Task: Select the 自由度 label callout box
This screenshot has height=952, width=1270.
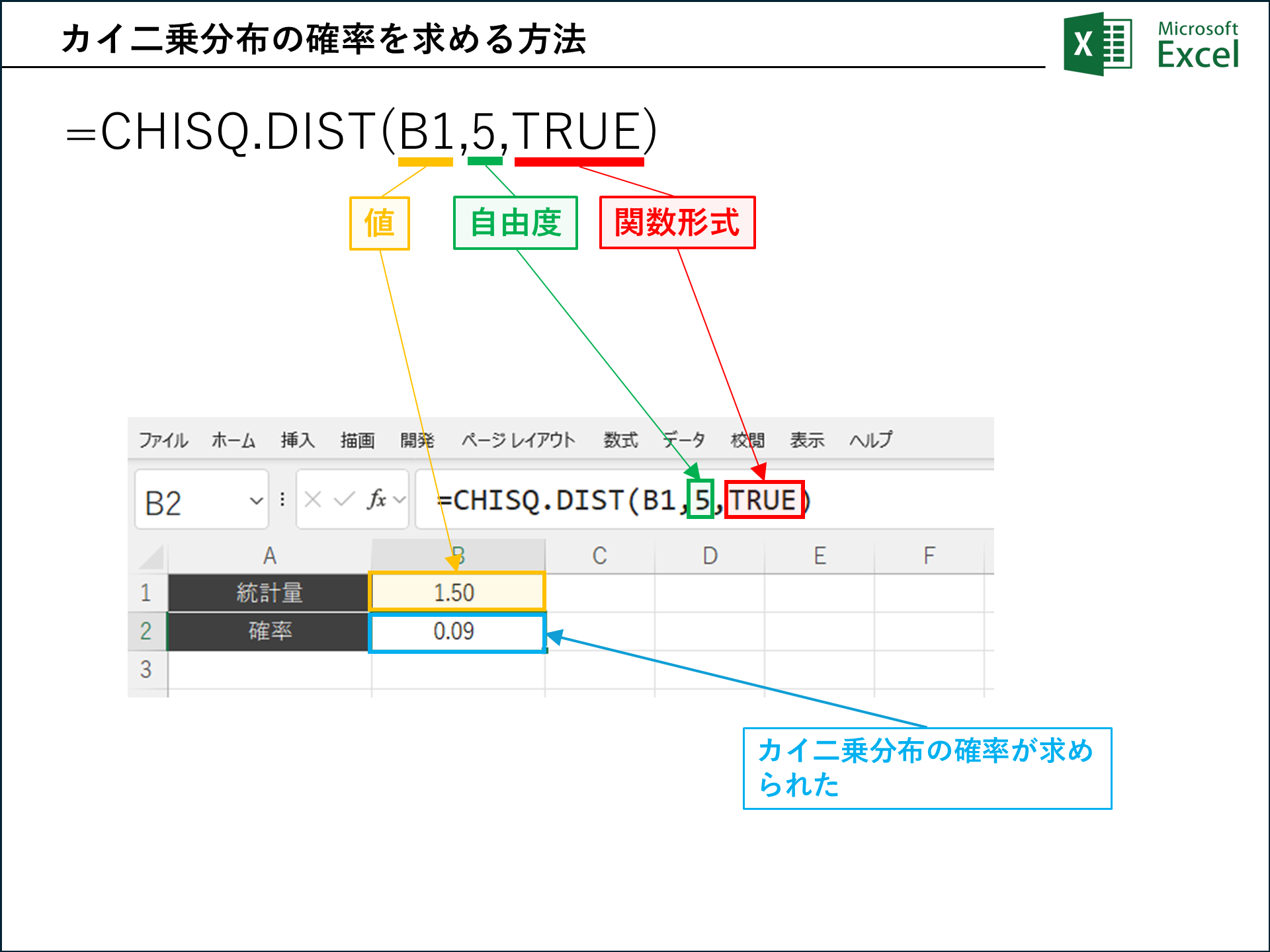Action: [515, 223]
